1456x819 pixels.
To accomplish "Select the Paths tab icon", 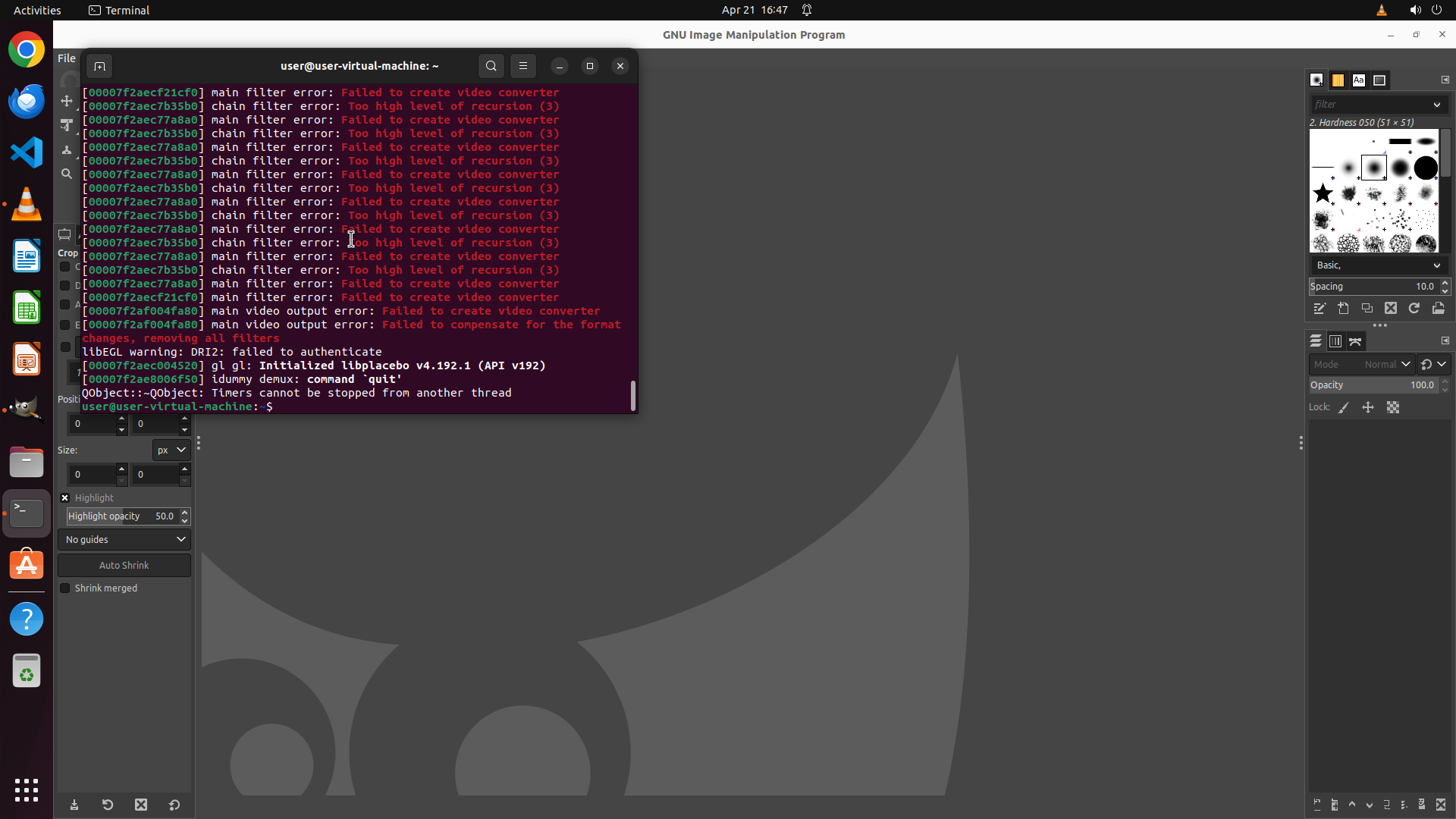I will click(x=1355, y=341).
